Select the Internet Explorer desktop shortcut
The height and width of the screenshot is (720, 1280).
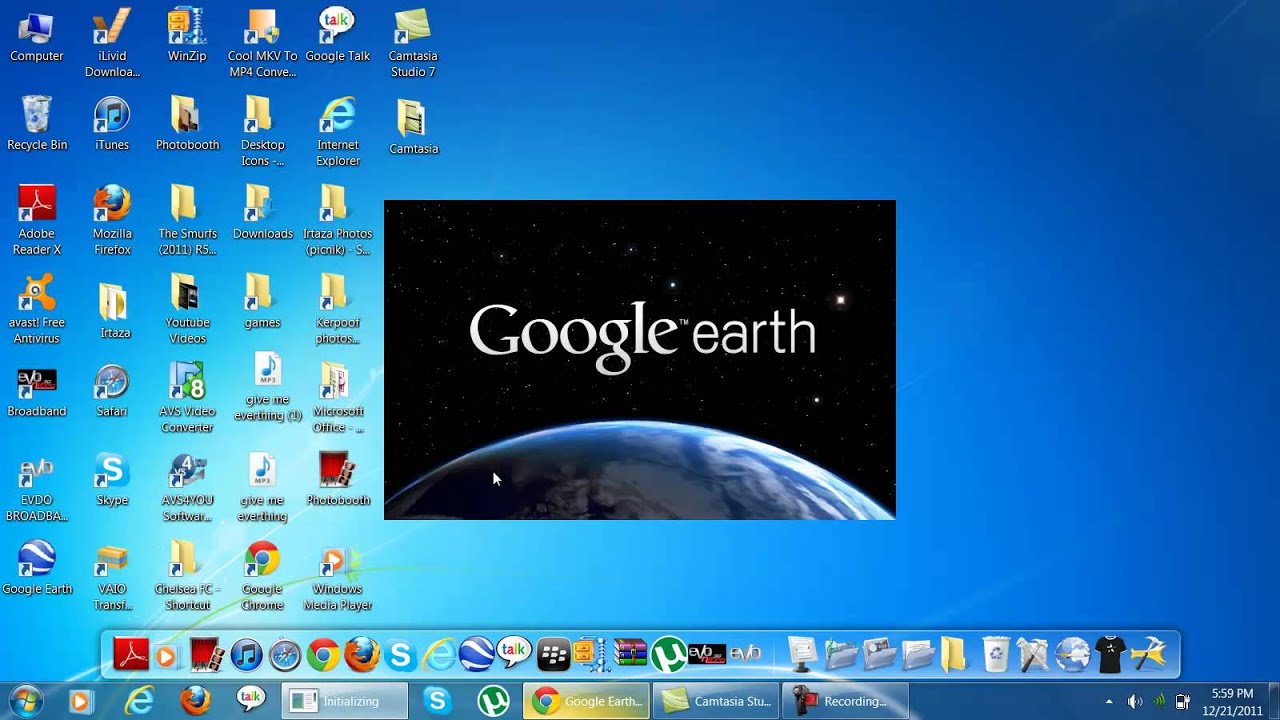337,132
